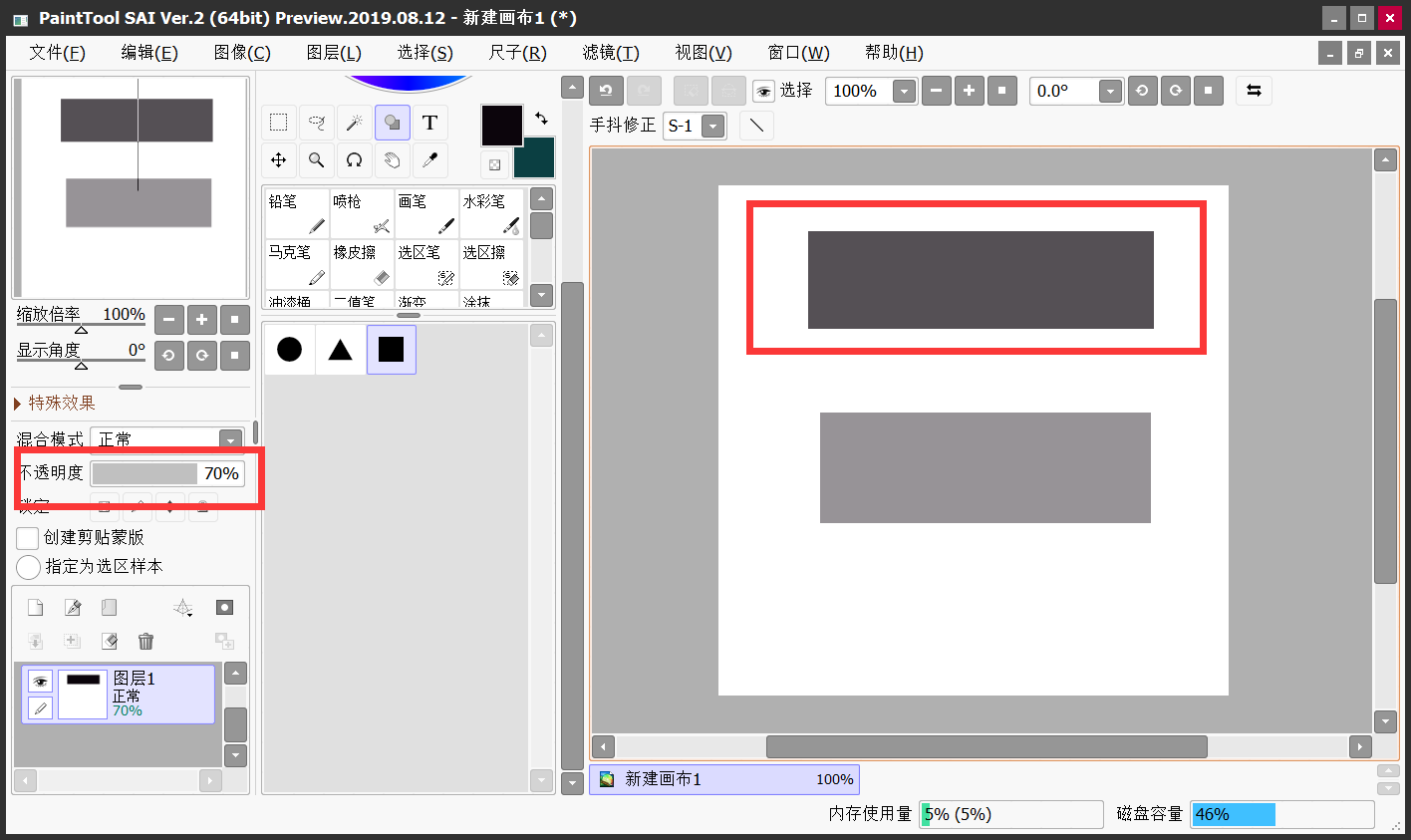Swap foreground and background colors
The width and height of the screenshot is (1411, 840).
tap(541, 118)
